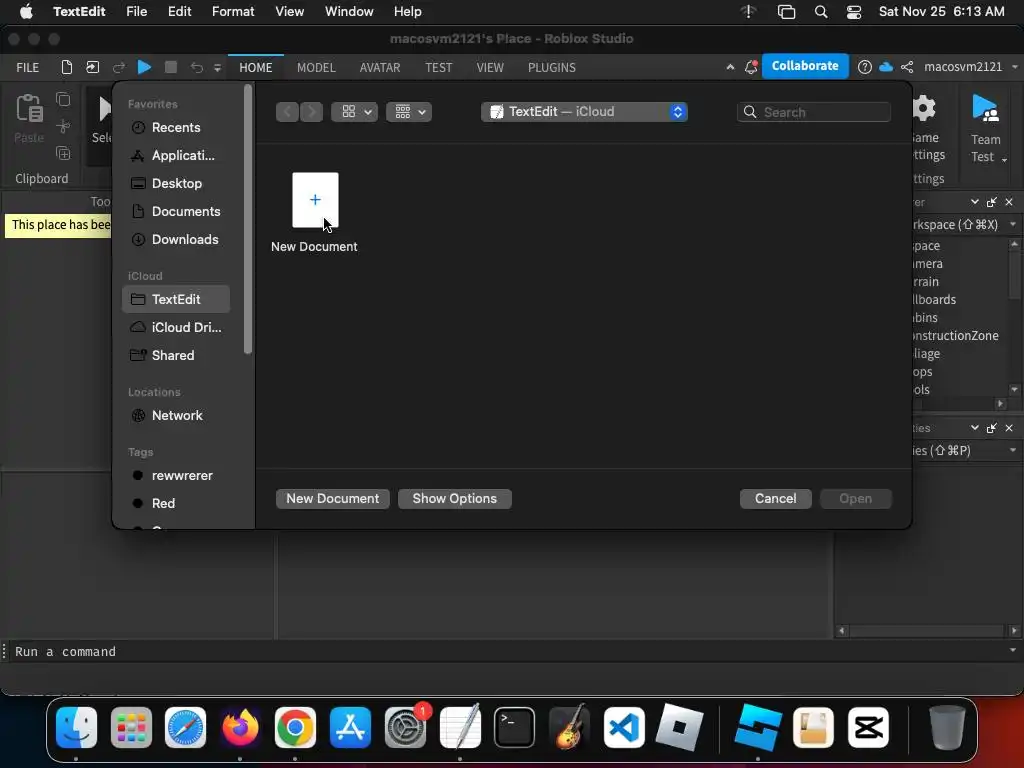This screenshot has width=1024, height=768.
Task: Click the New Document button
Action: 333,498
